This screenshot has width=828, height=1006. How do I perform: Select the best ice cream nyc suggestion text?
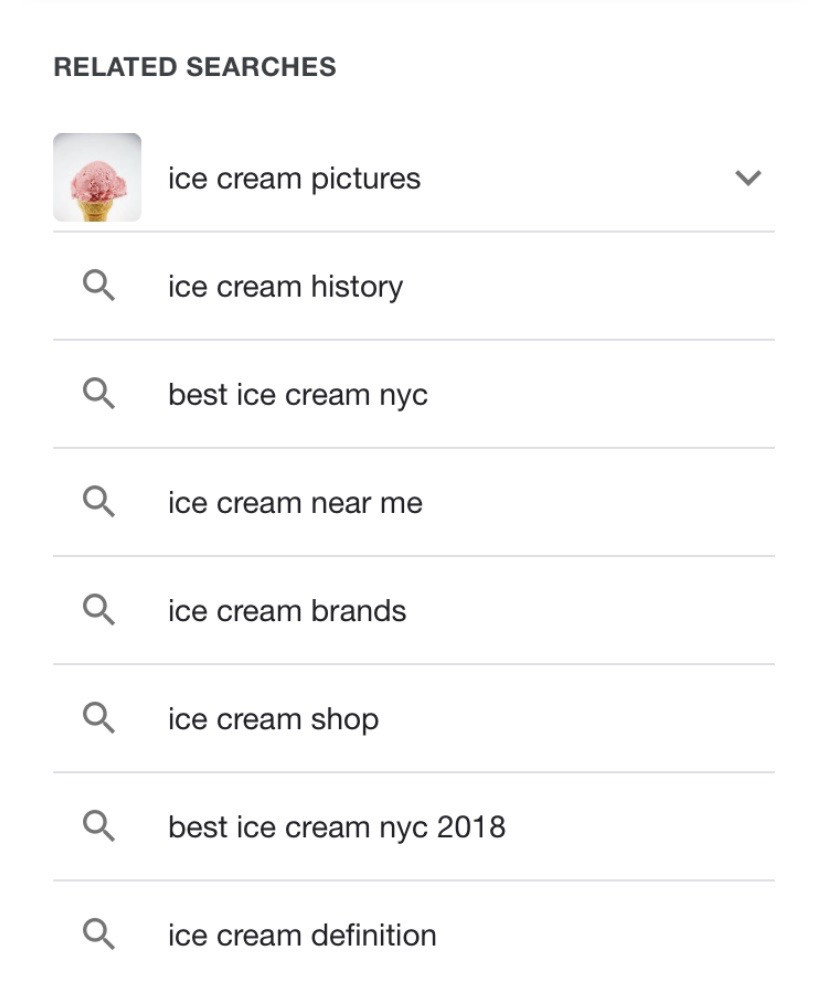pyautogui.click(x=298, y=395)
